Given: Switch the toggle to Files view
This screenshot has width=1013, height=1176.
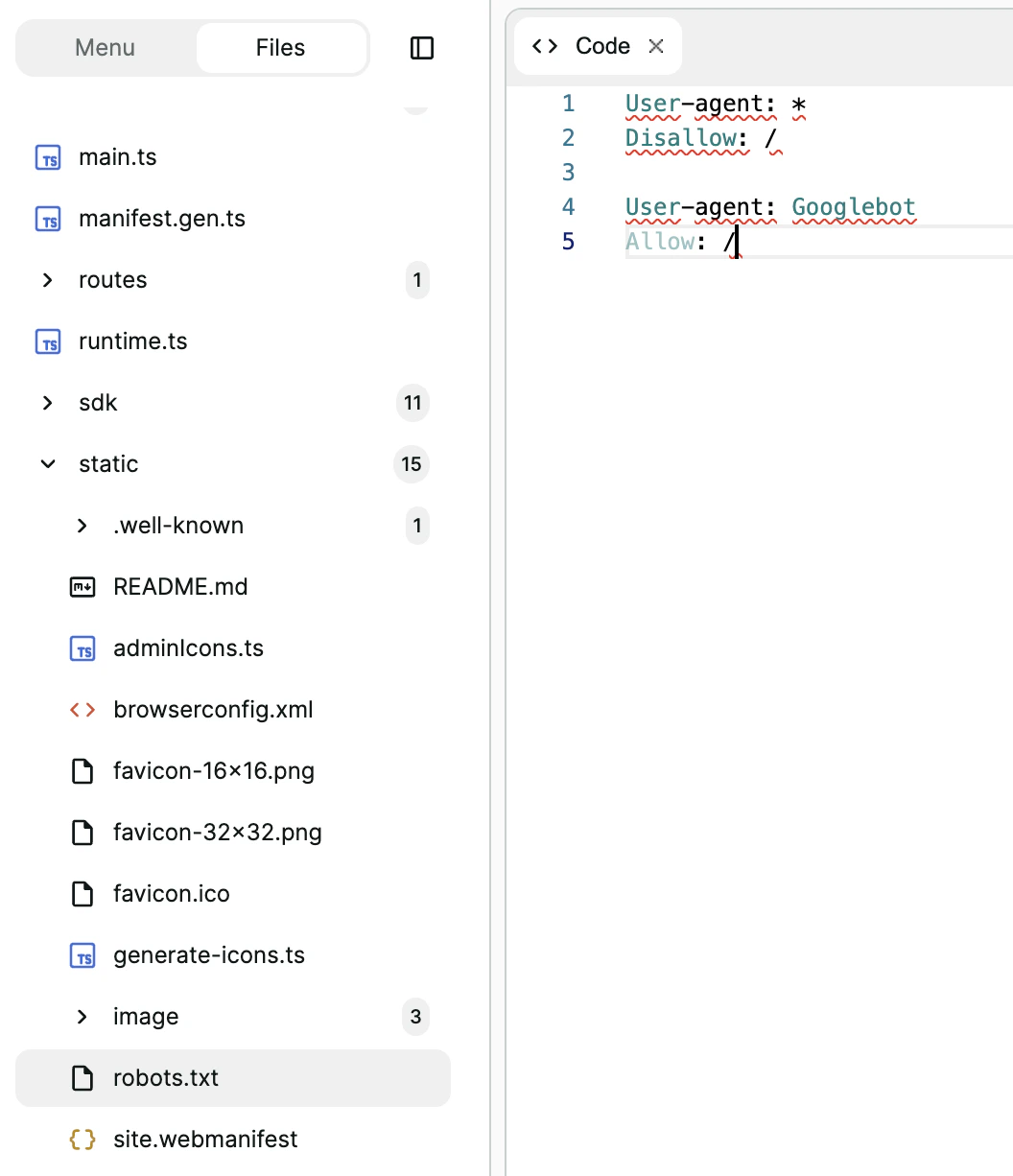Looking at the screenshot, I should tap(279, 47).
